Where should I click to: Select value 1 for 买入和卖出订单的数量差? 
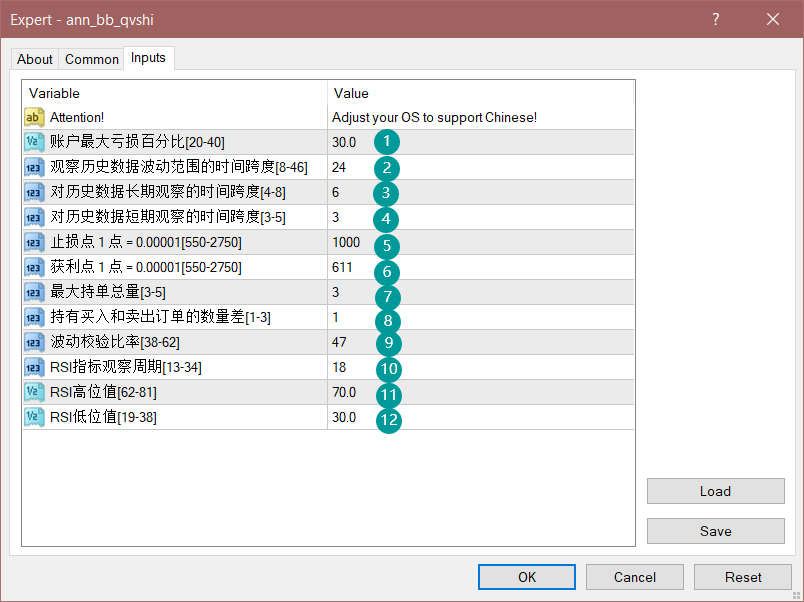point(335,317)
